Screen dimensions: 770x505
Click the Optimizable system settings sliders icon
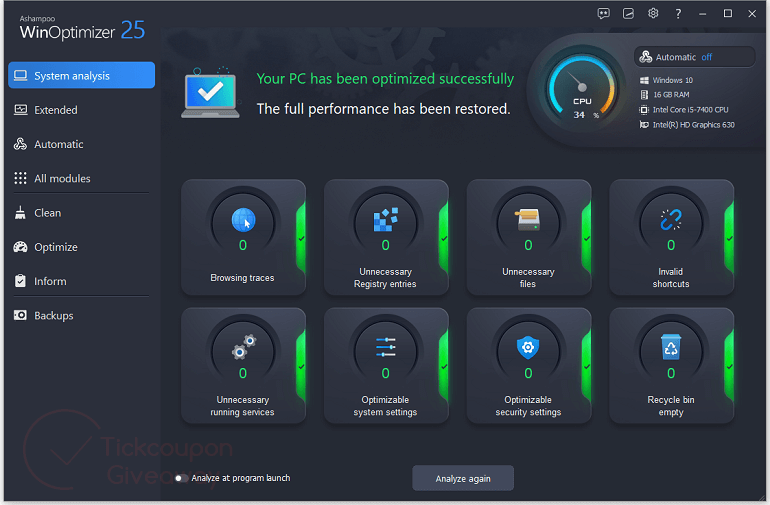[x=385, y=347]
